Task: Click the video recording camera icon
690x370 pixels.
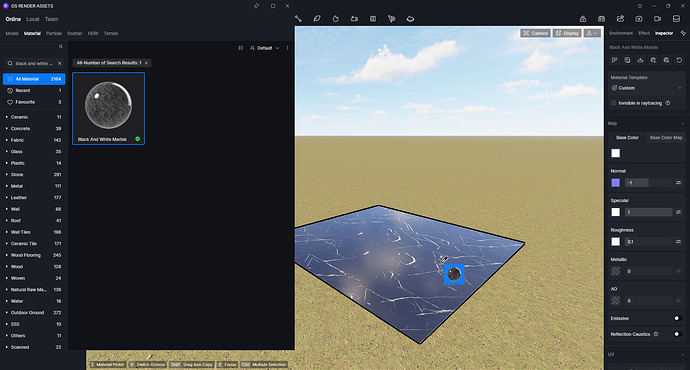Action: (x=657, y=19)
